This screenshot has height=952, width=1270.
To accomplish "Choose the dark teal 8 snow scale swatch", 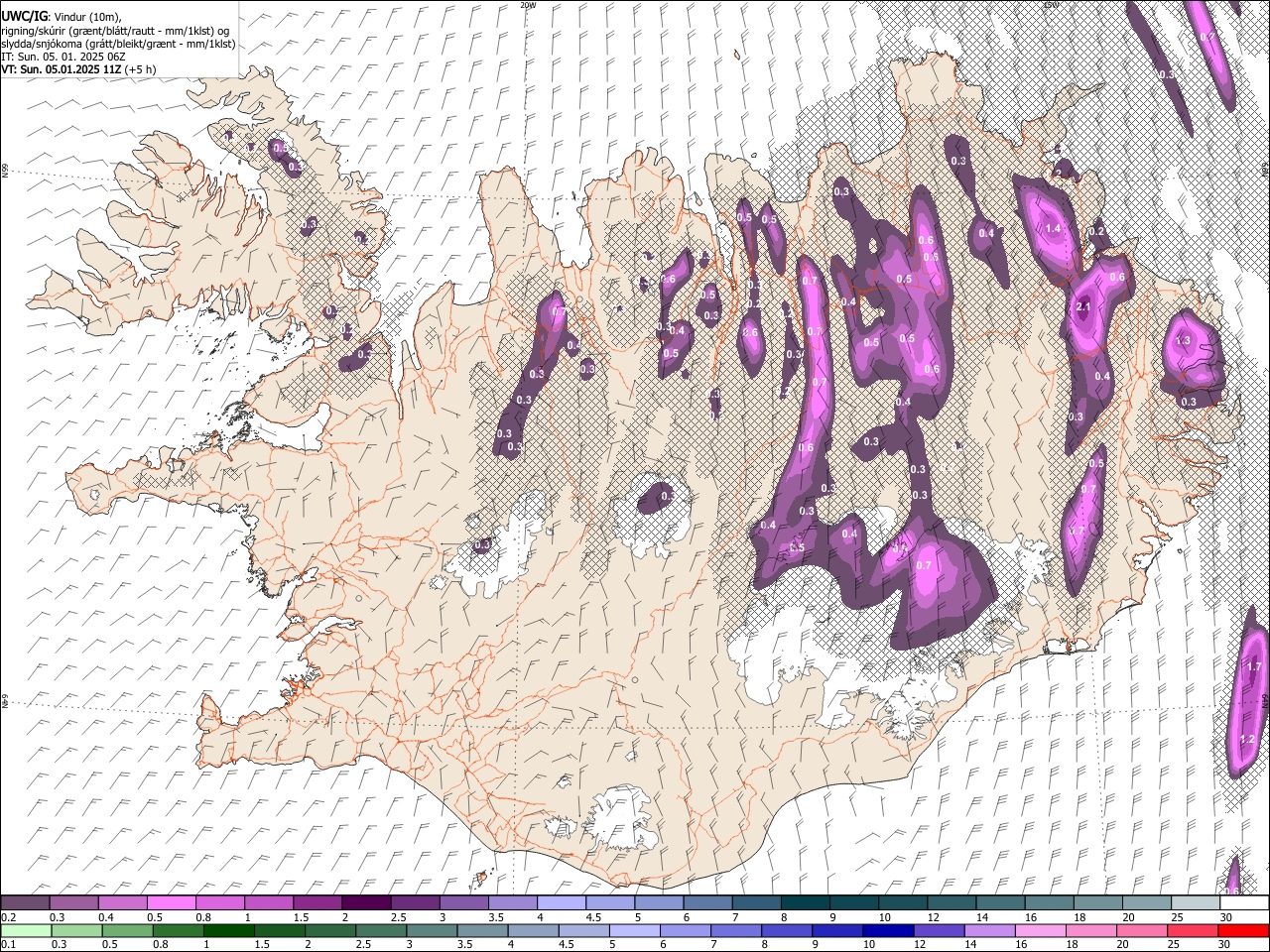I will (804, 902).
